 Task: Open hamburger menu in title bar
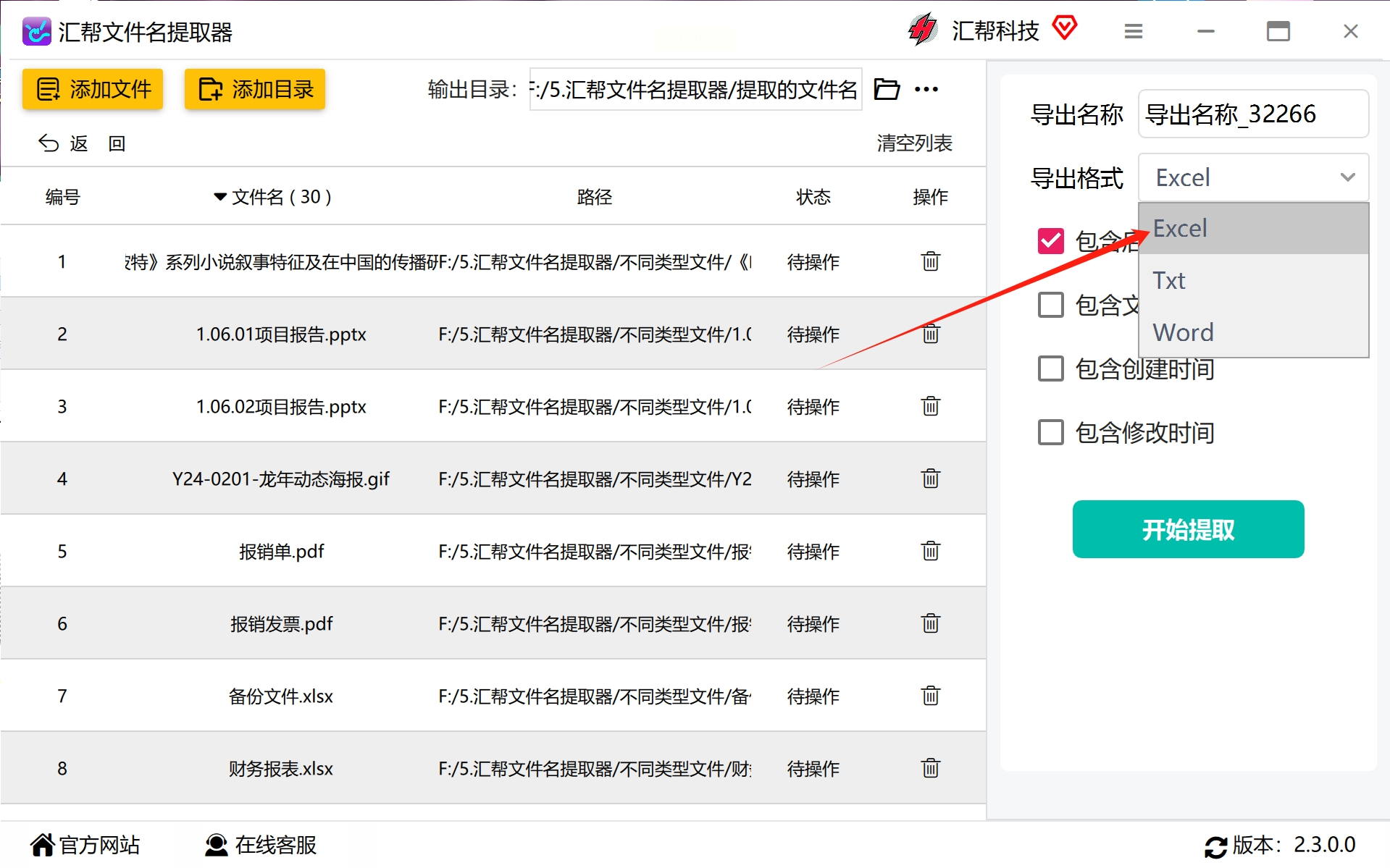point(1134,31)
